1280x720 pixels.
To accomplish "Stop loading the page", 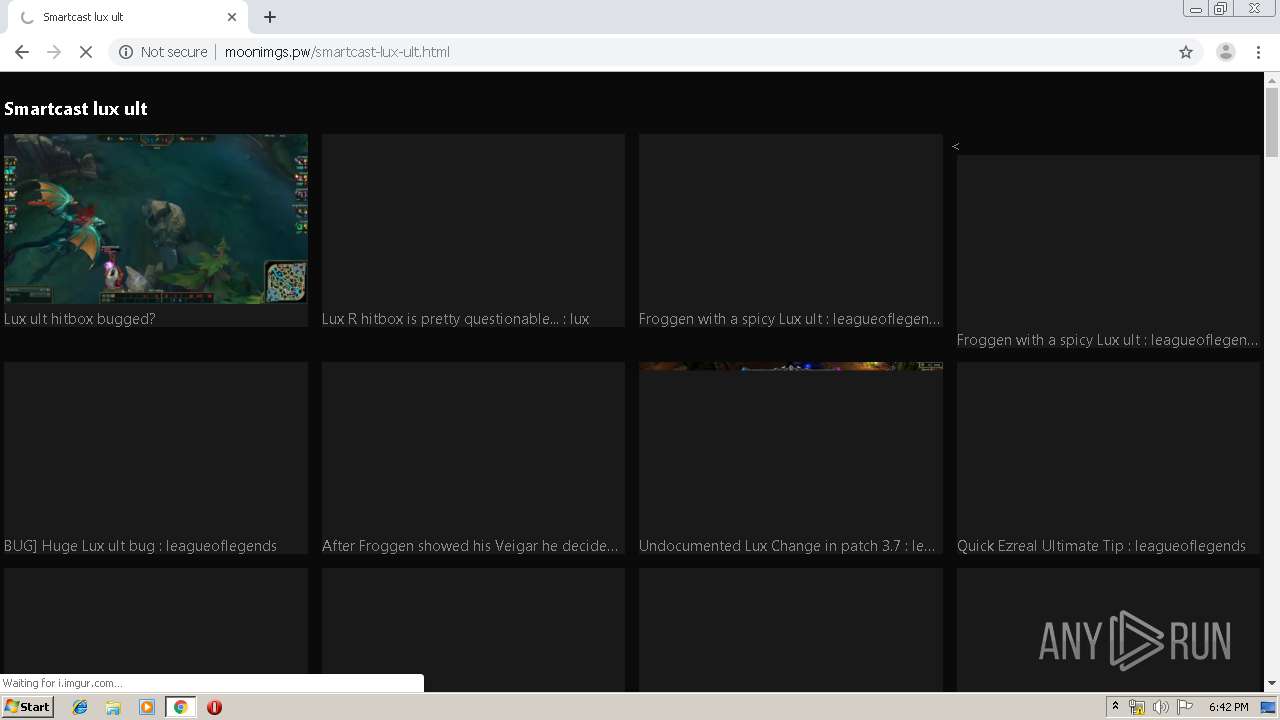I will click(86, 52).
